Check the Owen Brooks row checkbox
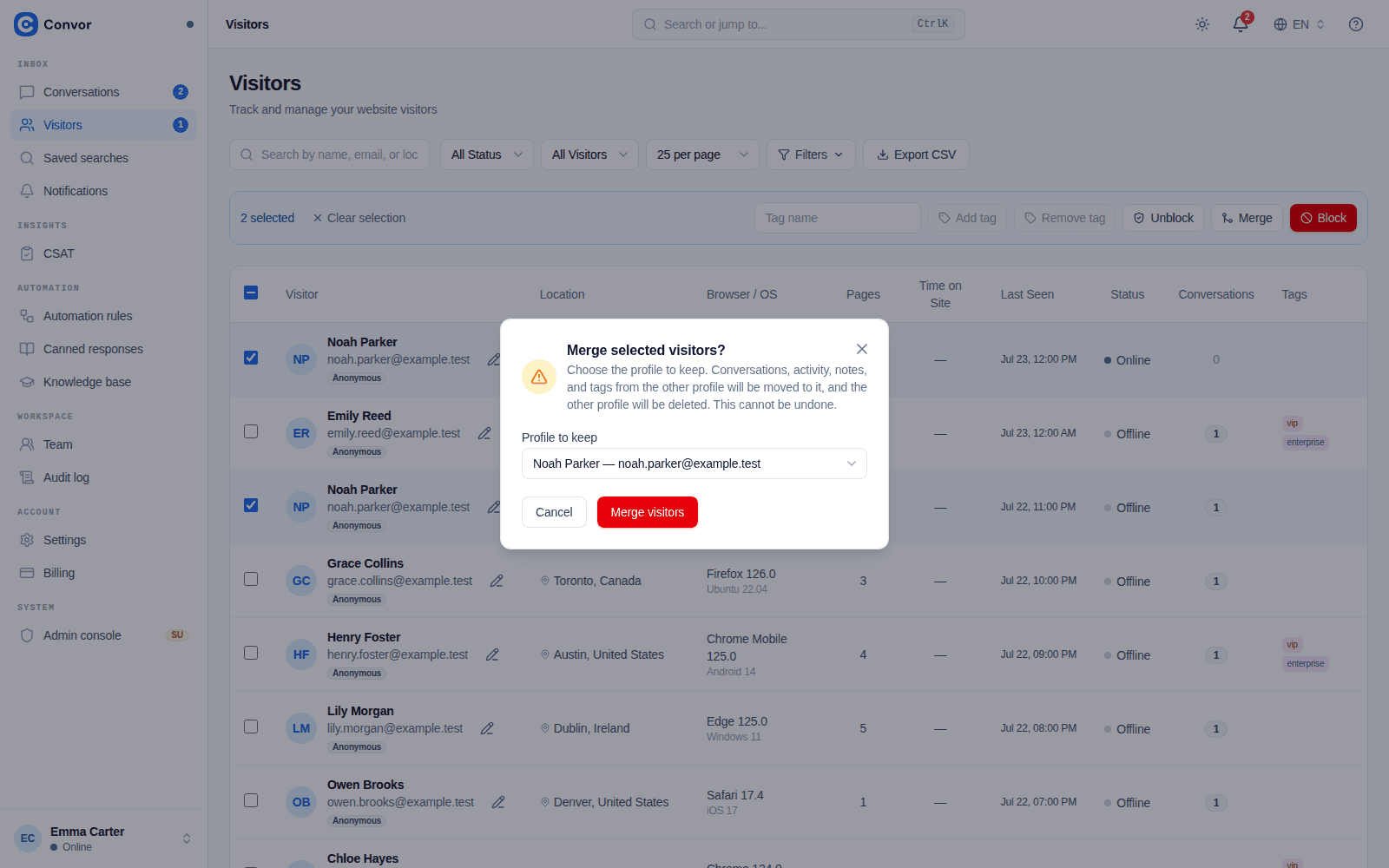 click(x=251, y=800)
